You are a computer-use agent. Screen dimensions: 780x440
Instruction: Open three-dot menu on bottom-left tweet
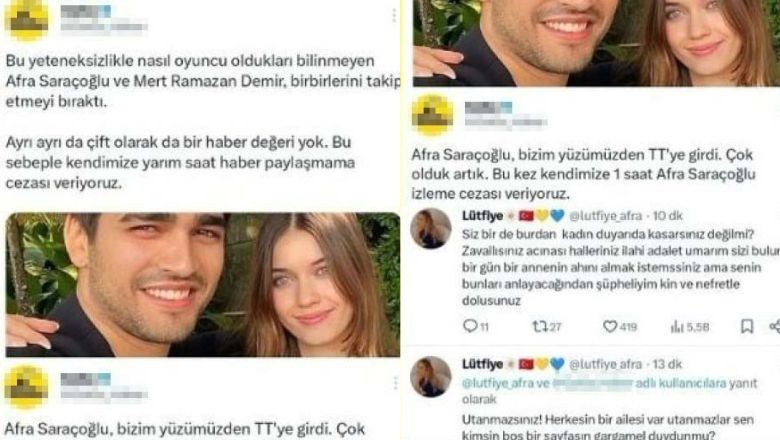395,383
